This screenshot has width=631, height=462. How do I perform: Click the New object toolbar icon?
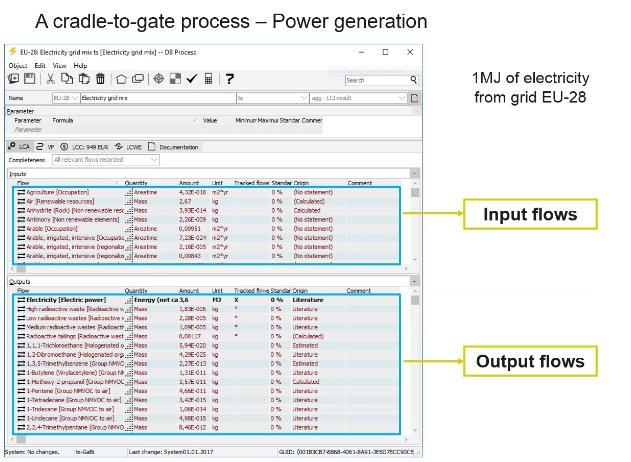point(13,78)
